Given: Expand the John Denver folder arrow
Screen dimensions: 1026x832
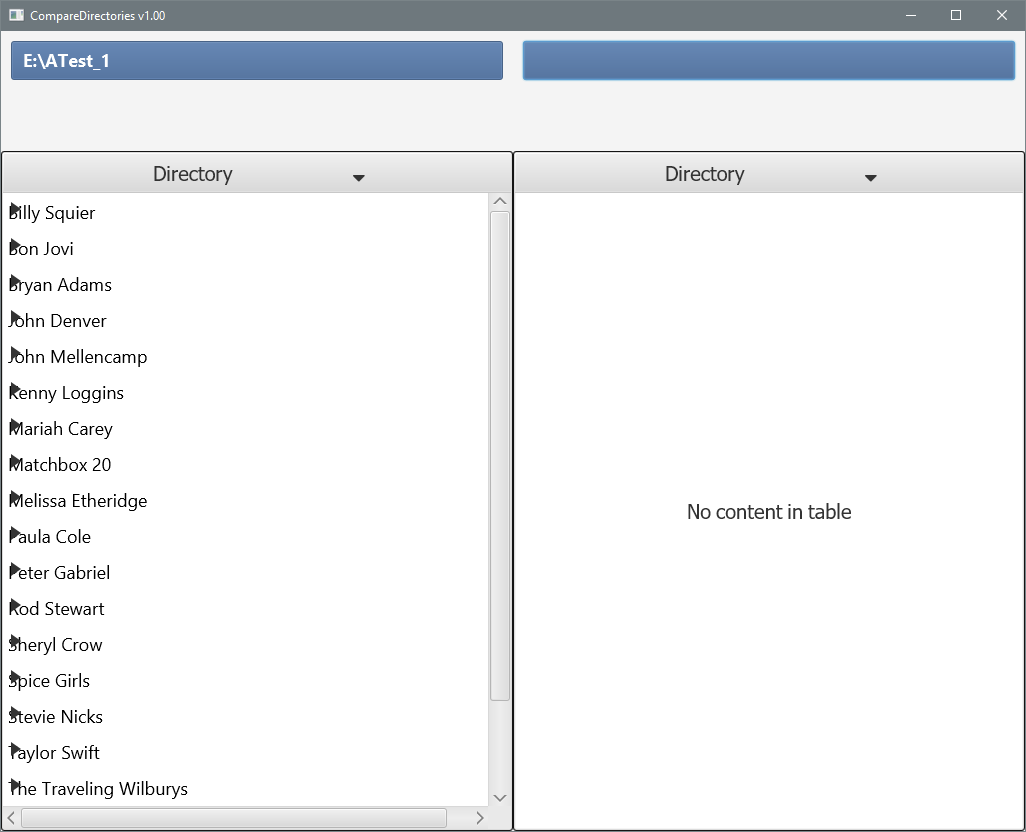Looking at the screenshot, I should coord(16,317).
